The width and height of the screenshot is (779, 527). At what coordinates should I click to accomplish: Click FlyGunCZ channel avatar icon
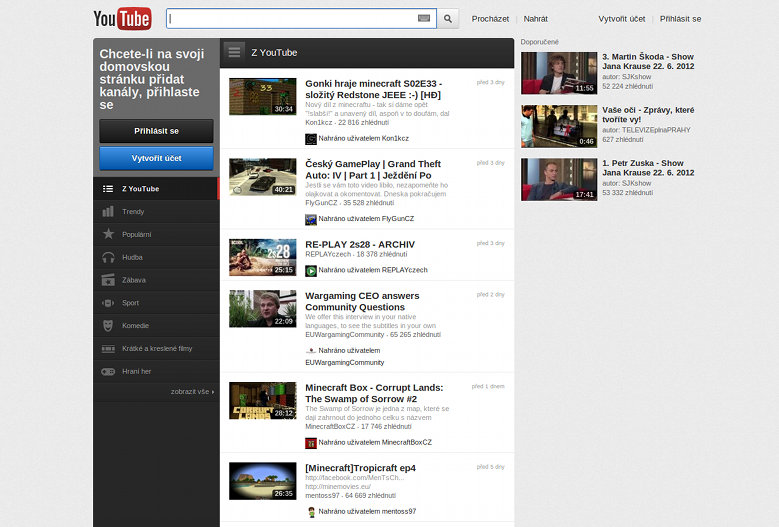311,219
